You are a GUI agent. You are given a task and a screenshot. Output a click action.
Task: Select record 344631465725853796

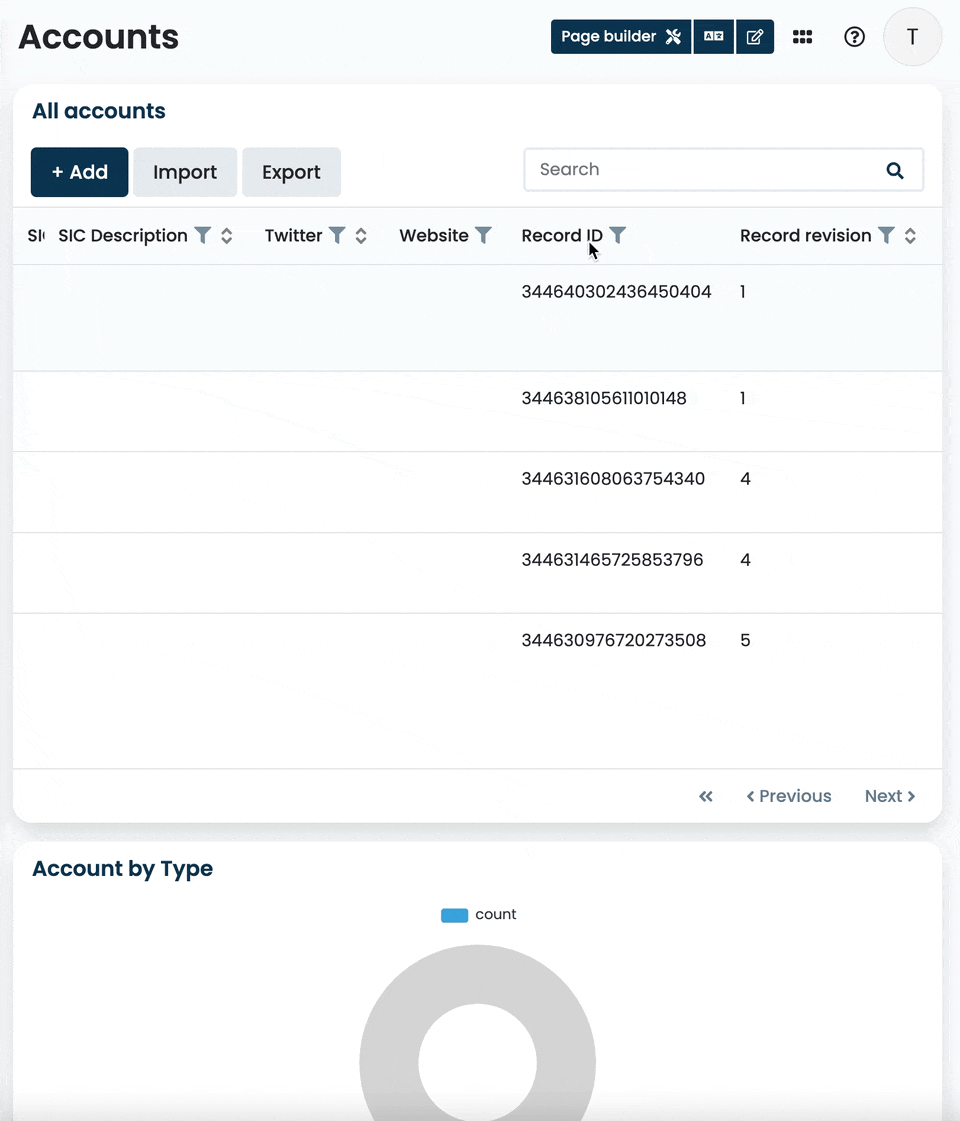coord(613,560)
